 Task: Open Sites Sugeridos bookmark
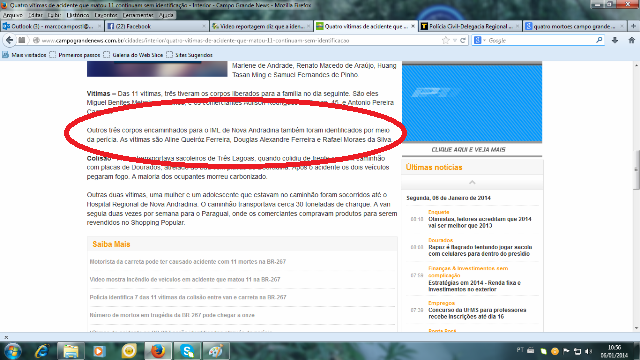point(190,55)
